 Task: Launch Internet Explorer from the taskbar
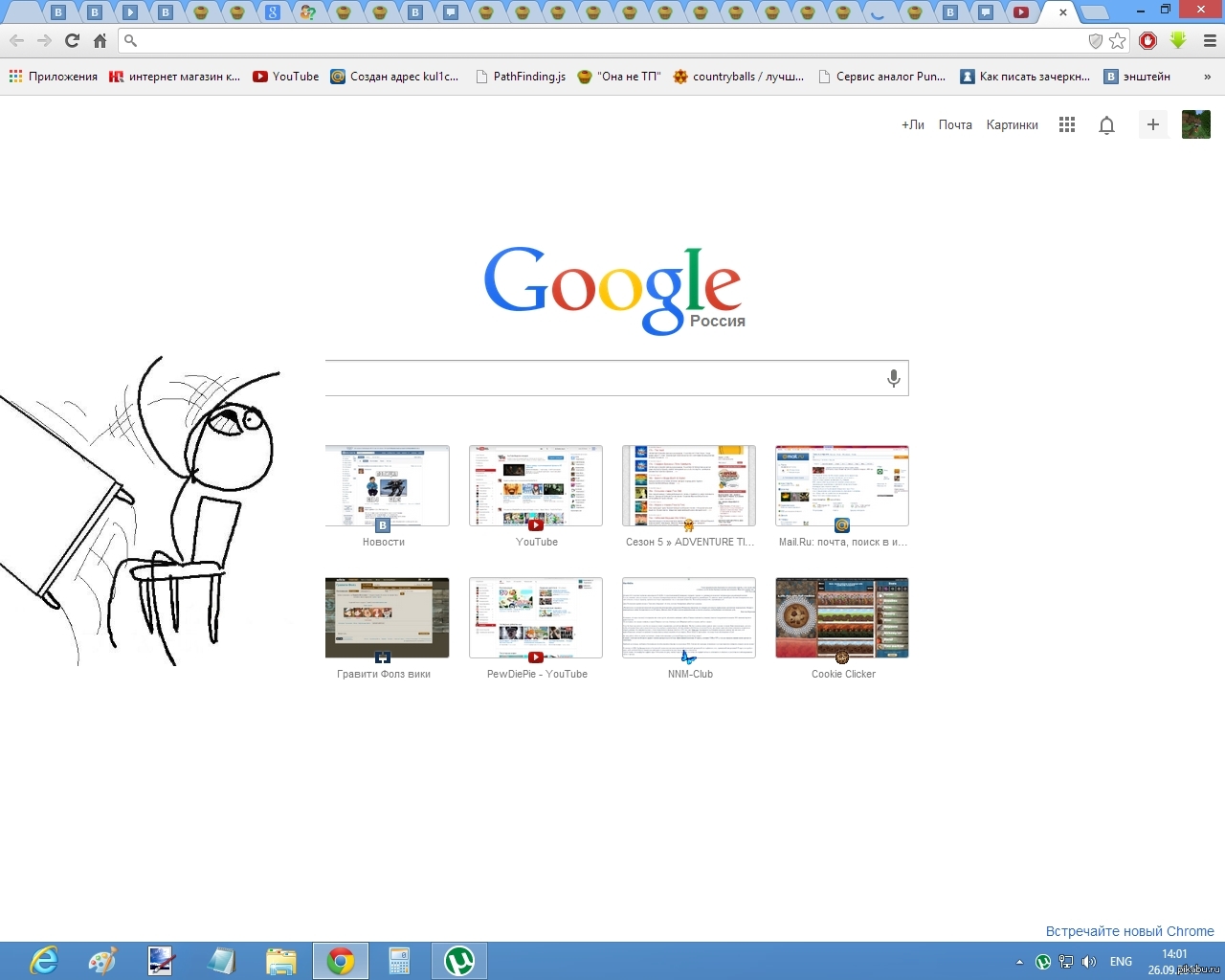44,961
